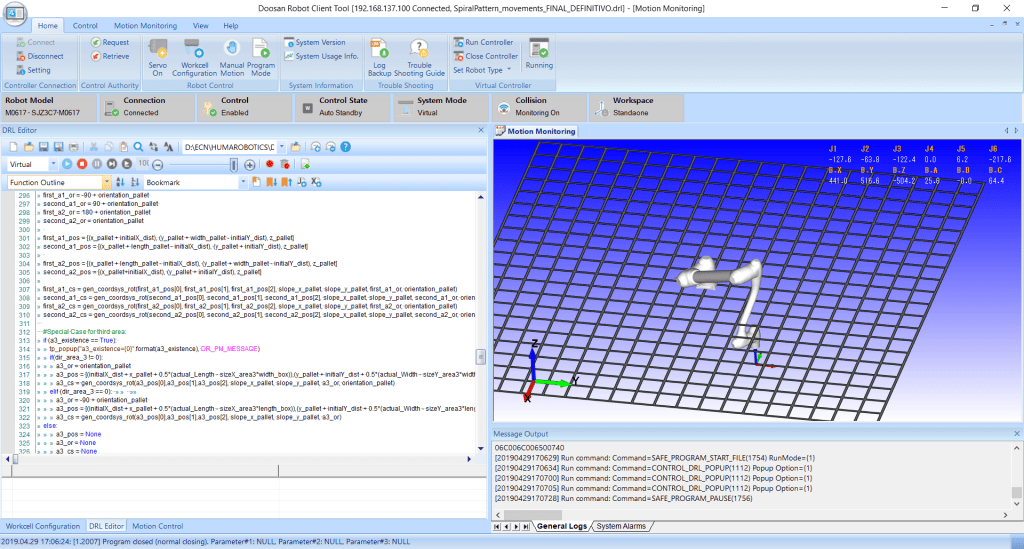This screenshot has height=549, width=1024.
Task: Expand the Bookmark dropdown
Action: click(243, 182)
